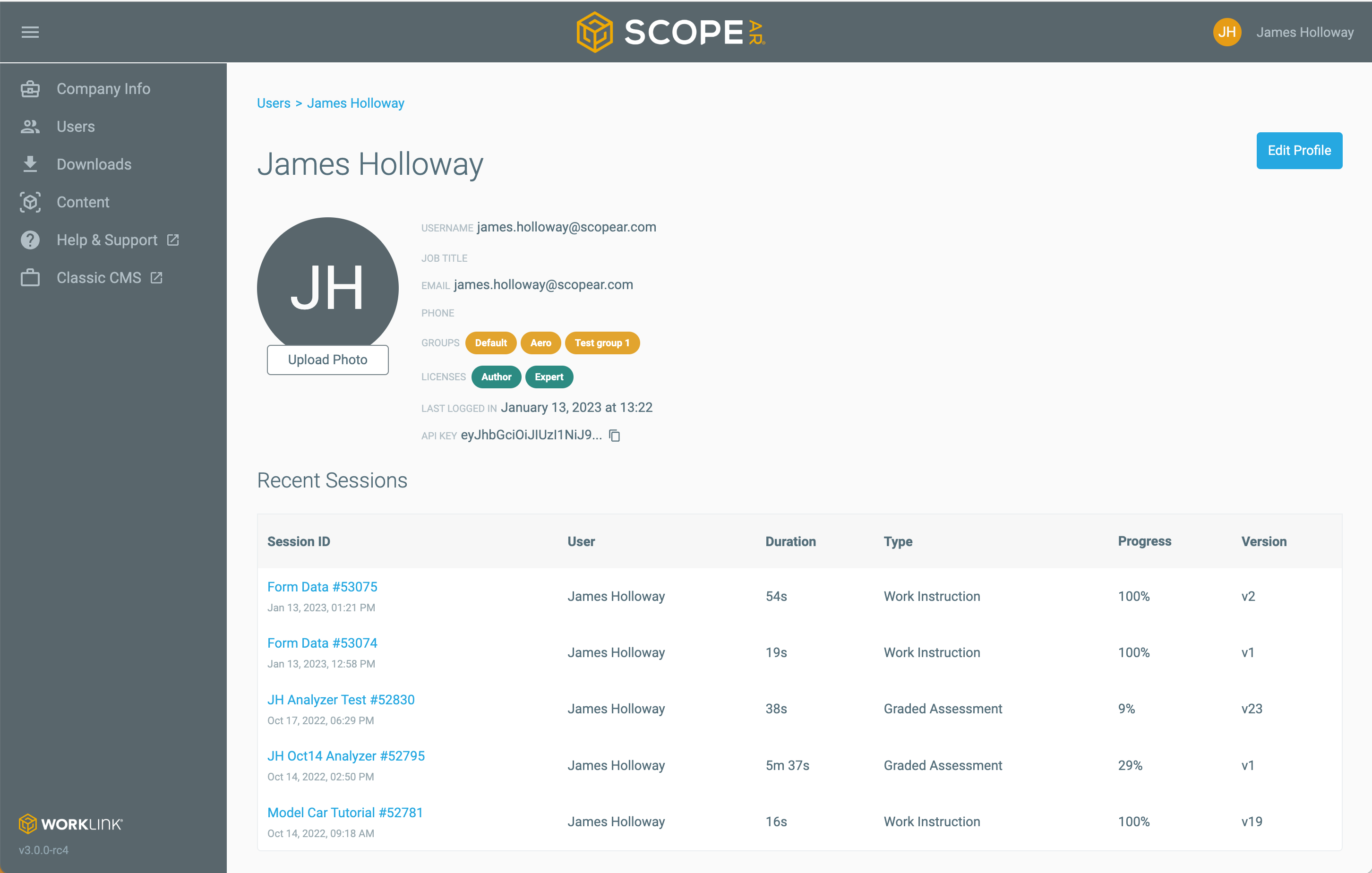Open Content in the sidebar
The height and width of the screenshot is (873, 1372).
83,202
